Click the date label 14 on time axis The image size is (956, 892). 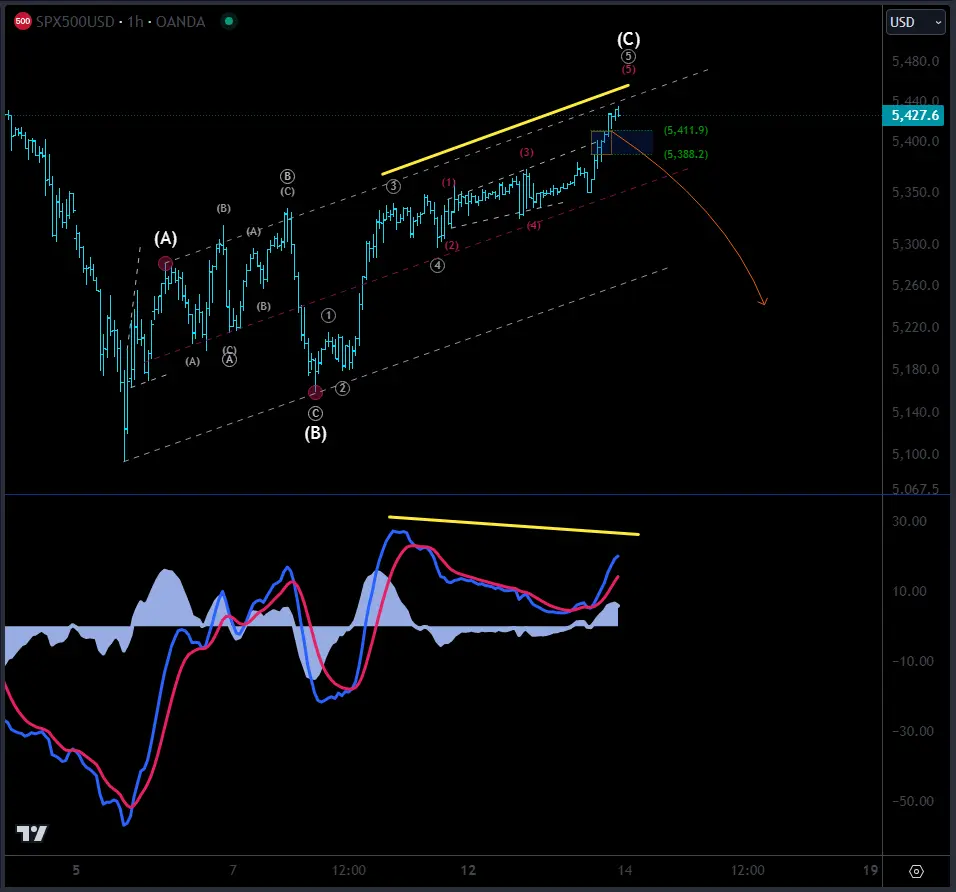pos(624,870)
